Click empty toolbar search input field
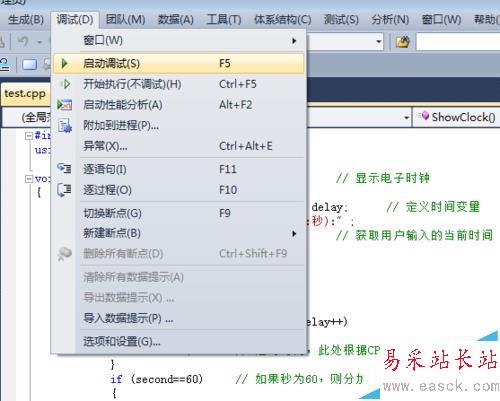Viewport: 500px width, 401px height. coord(458,42)
